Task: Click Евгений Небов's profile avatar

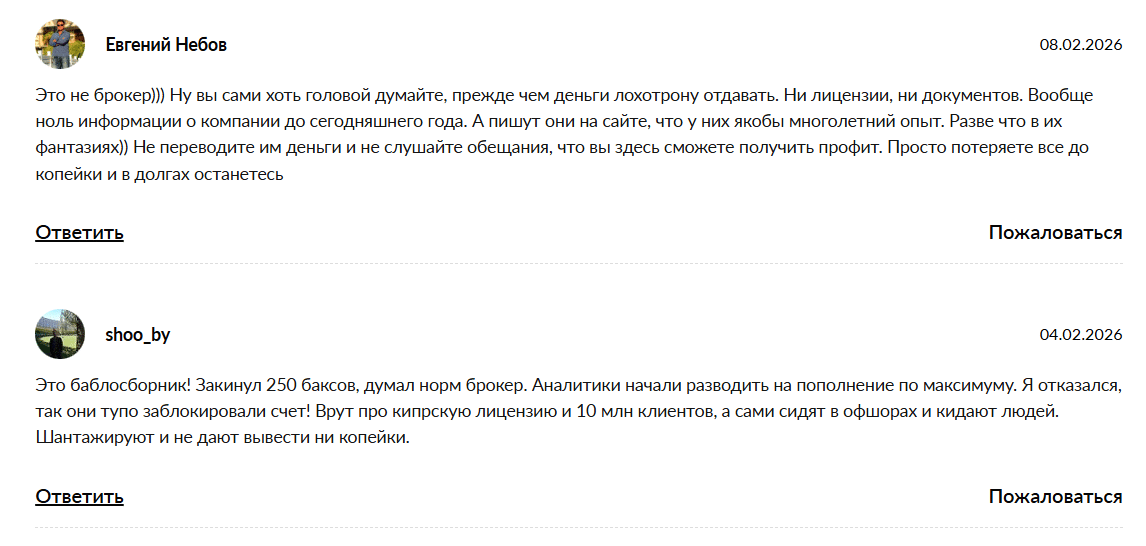Action: tap(60, 44)
